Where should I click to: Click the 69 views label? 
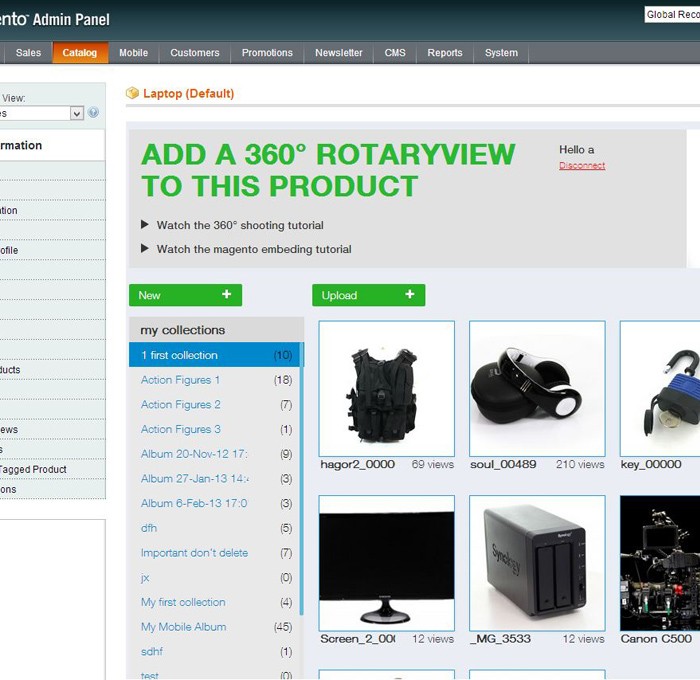433,464
